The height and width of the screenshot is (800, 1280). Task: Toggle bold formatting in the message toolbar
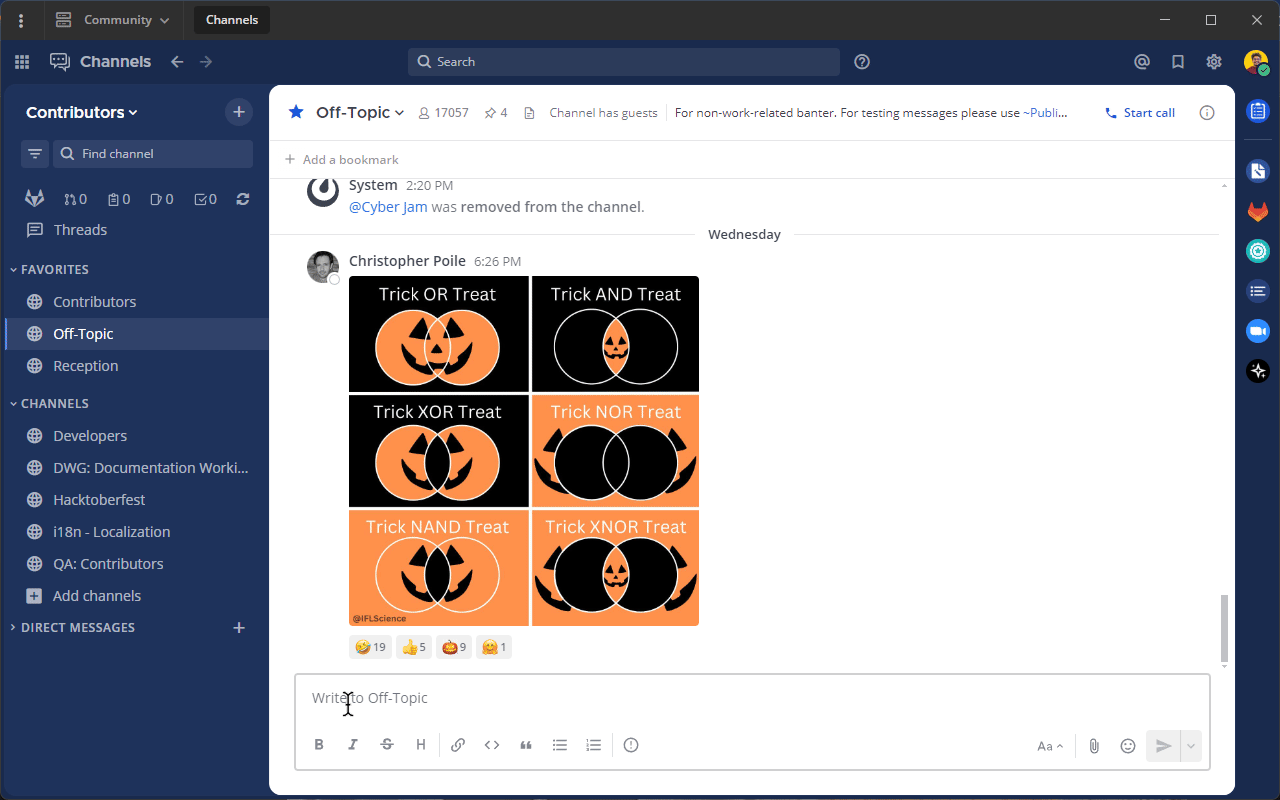pos(319,744)
